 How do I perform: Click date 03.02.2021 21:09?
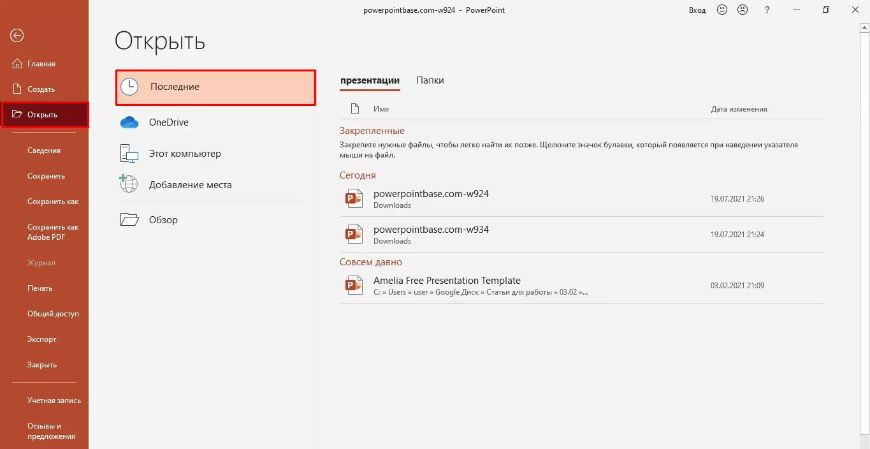tap(737, 286)
